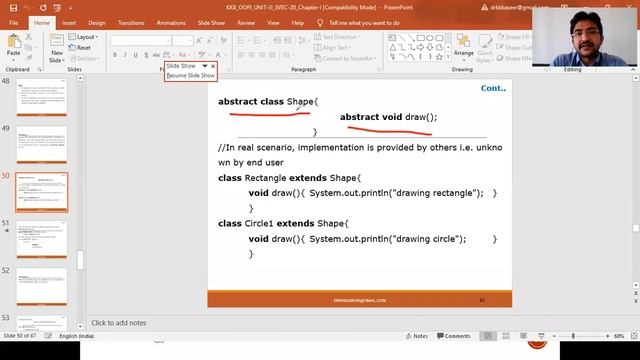
Task: Click Line Spacing icon
Action: (x=303, y=40)
